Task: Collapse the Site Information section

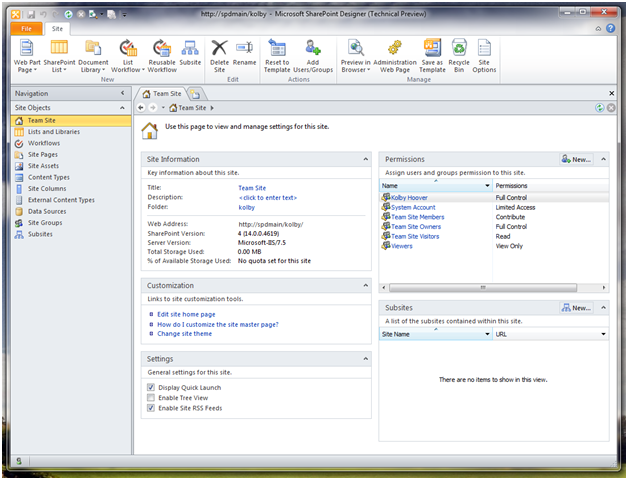Action: (x=365, y=159)
